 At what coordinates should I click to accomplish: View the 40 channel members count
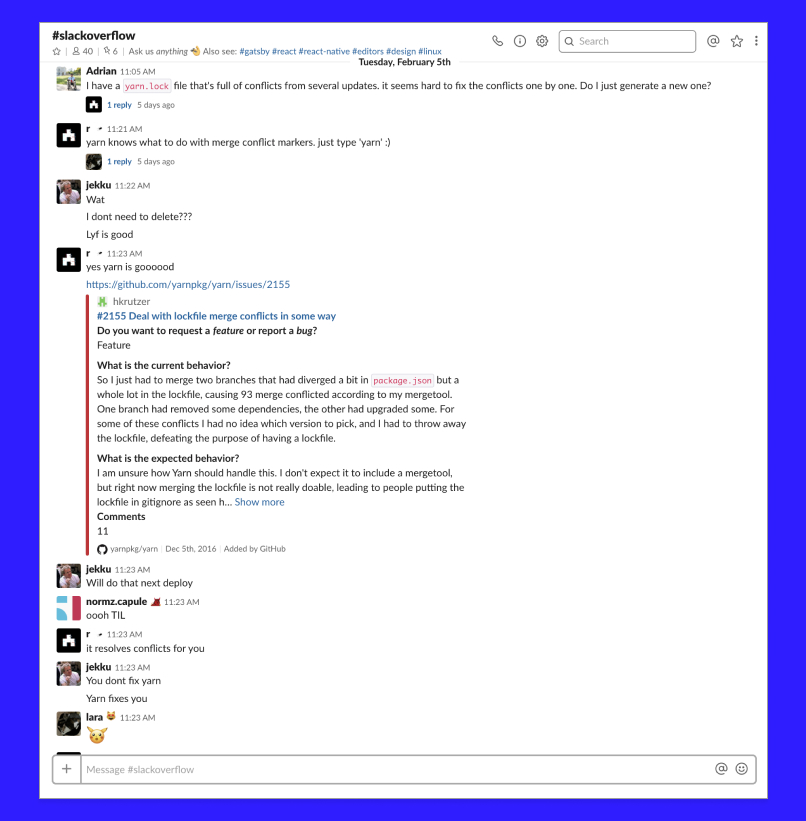pyautogui.click(x=83, y=51)
